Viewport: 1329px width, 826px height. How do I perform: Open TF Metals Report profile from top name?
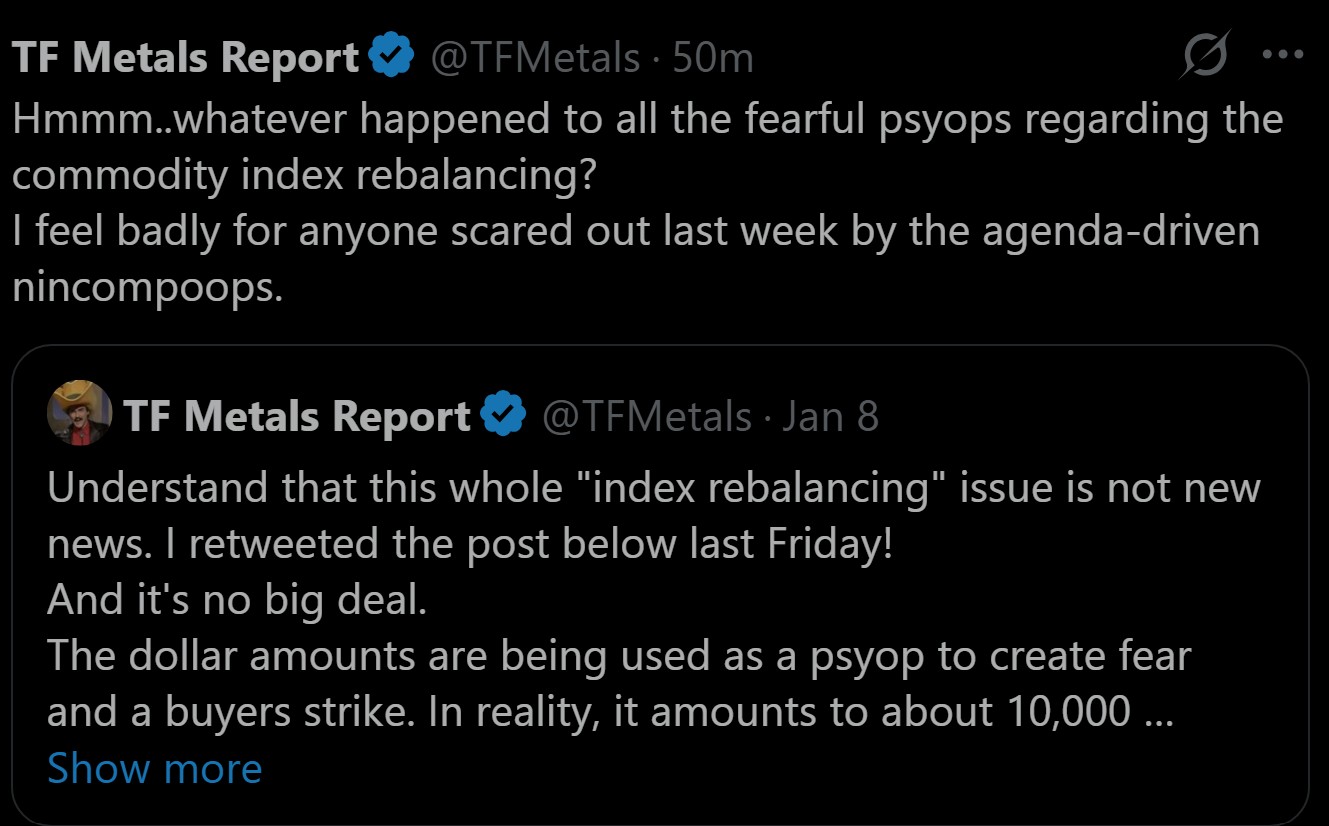[x=186, y=58]
